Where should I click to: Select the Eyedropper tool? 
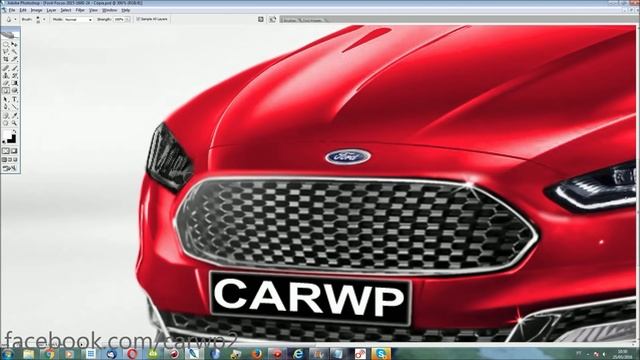pyautogui.click(x=15, y=115)
